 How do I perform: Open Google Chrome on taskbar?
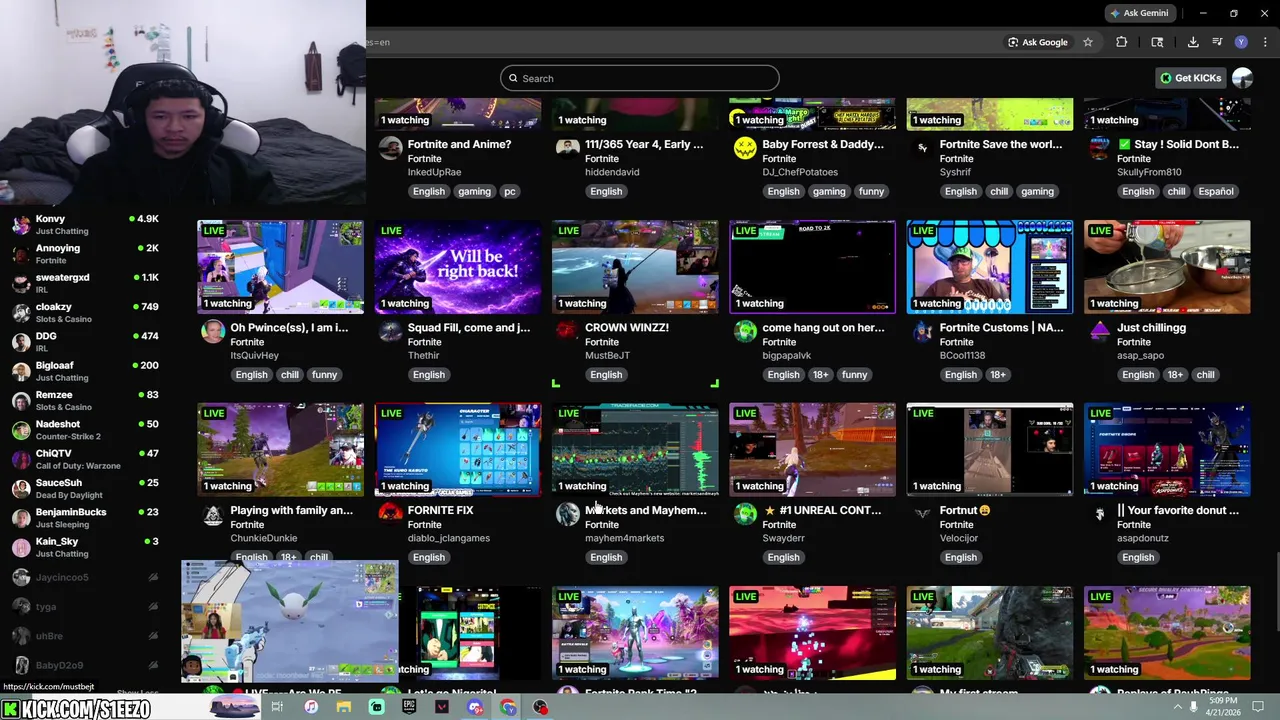point(508,707)
